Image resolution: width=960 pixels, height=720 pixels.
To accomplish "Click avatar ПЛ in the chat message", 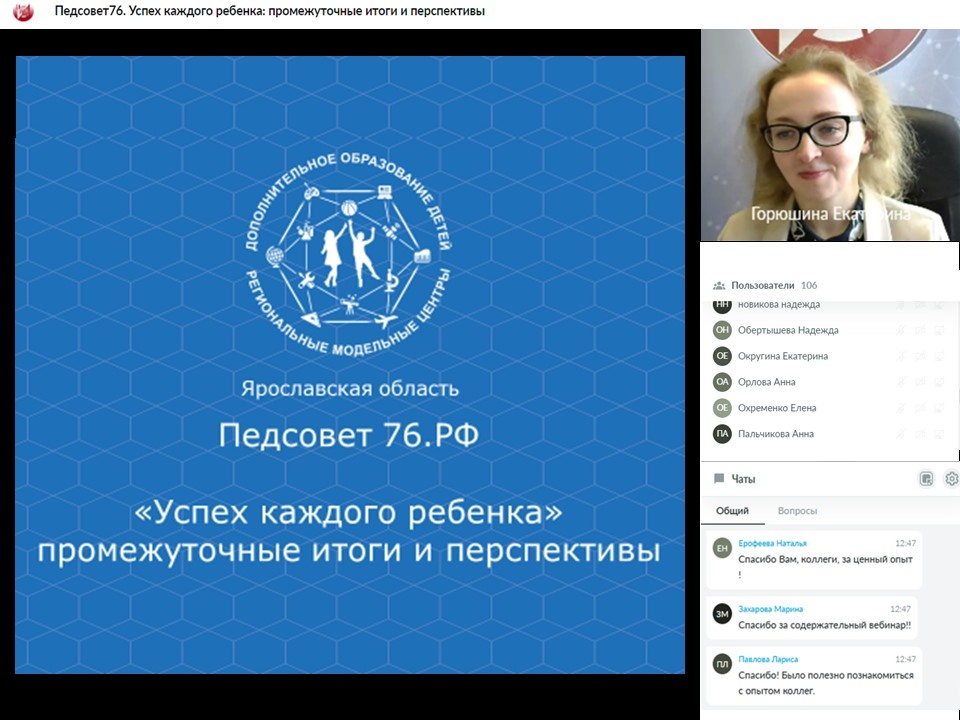I will click(x=722, y=664).
